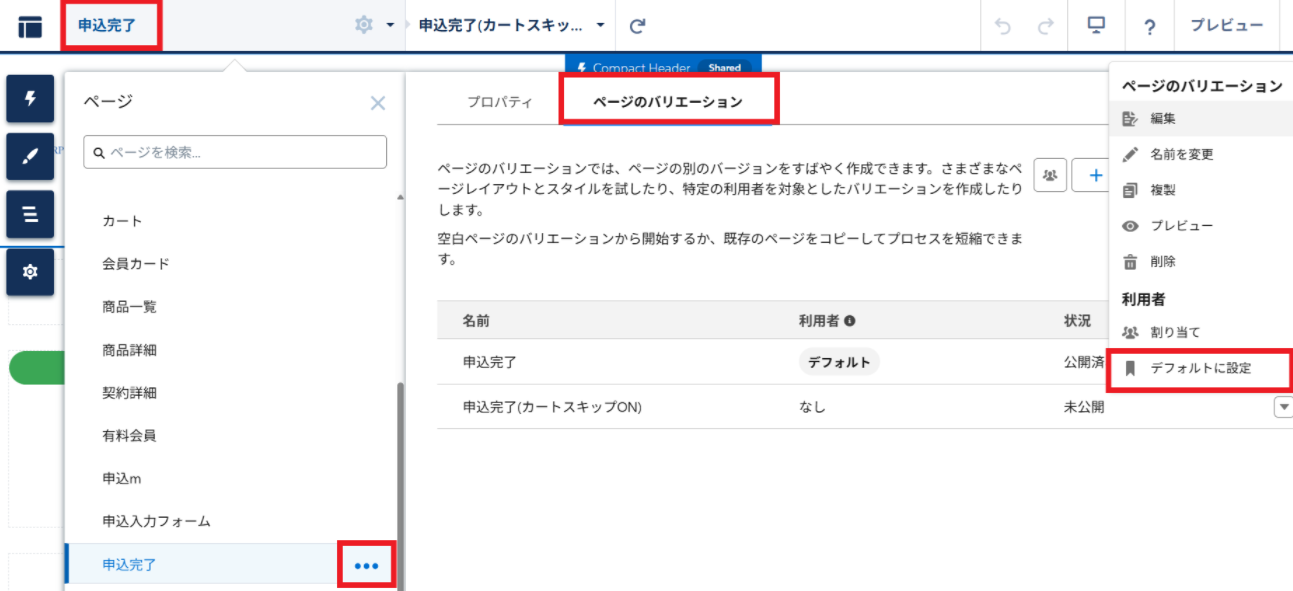
Task: Close the ページ panel
Action: pos(377,102)
